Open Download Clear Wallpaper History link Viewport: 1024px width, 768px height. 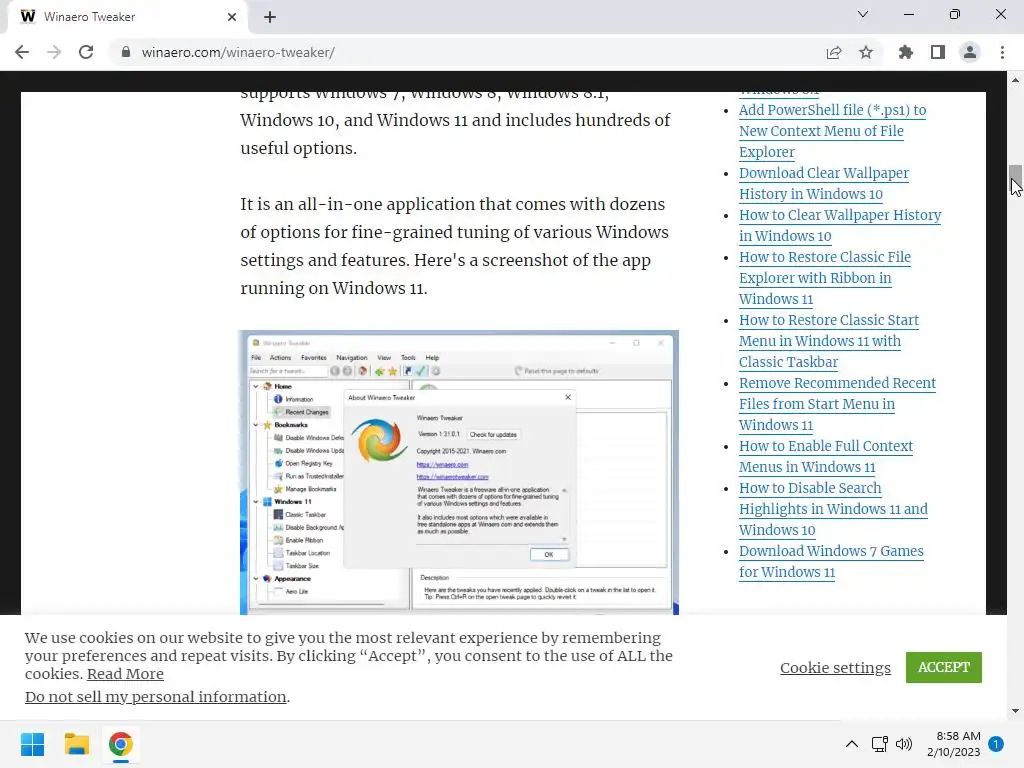[x=824, y=184]
